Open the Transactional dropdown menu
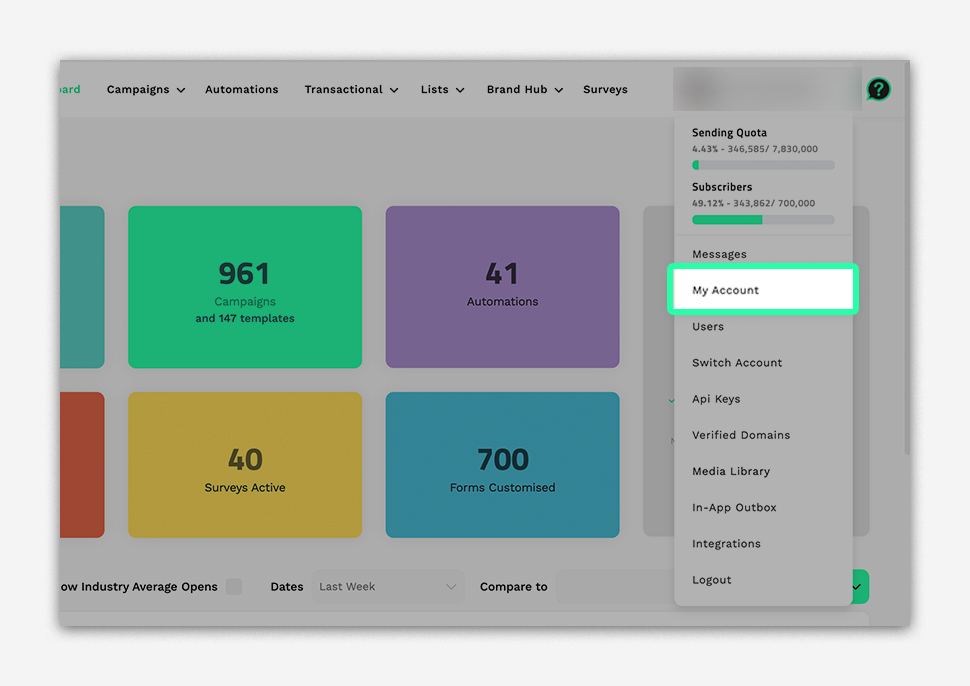Screen dimensions: 970x686 click(351, 90)
